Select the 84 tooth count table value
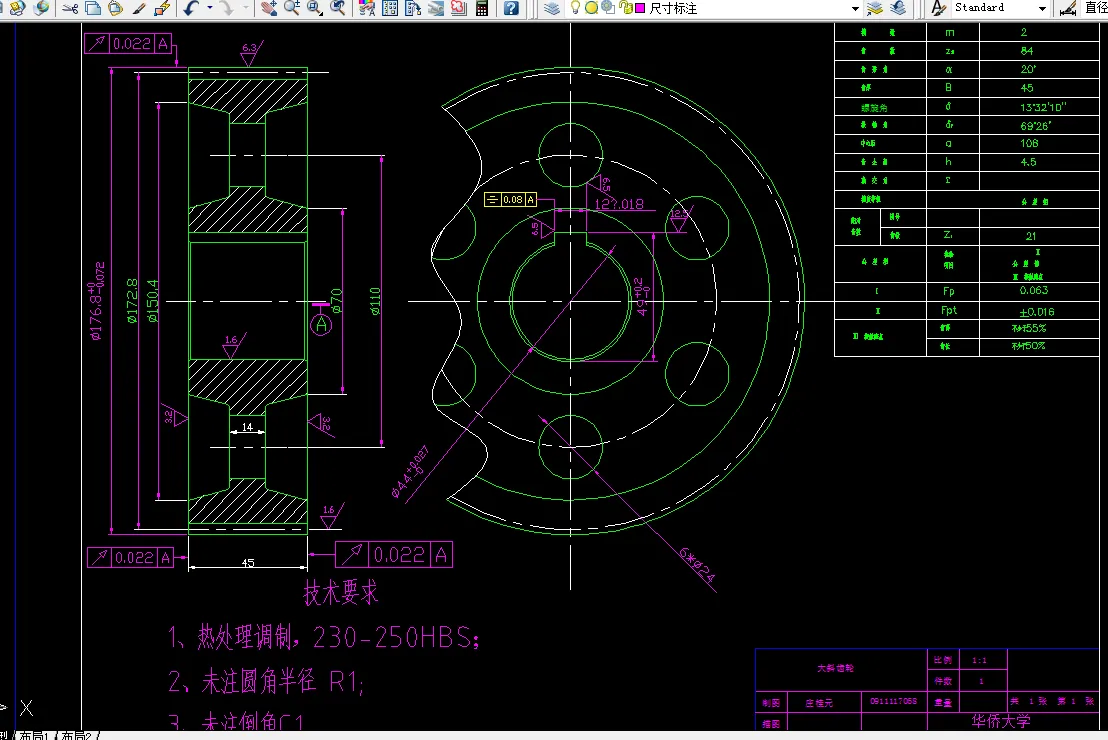Viewport: 1108px width, 740px height. pyautogui.click(x=1027, y=51)
